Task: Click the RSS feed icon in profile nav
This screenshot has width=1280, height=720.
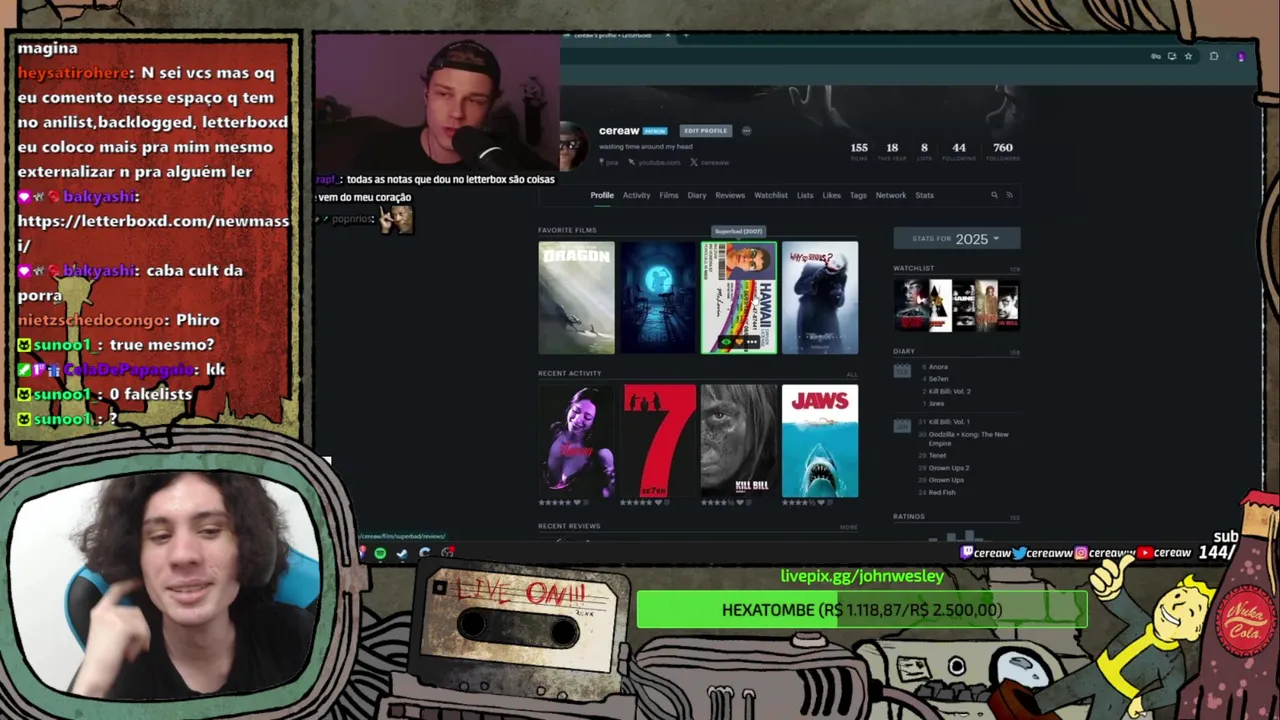Action: 1009,195
